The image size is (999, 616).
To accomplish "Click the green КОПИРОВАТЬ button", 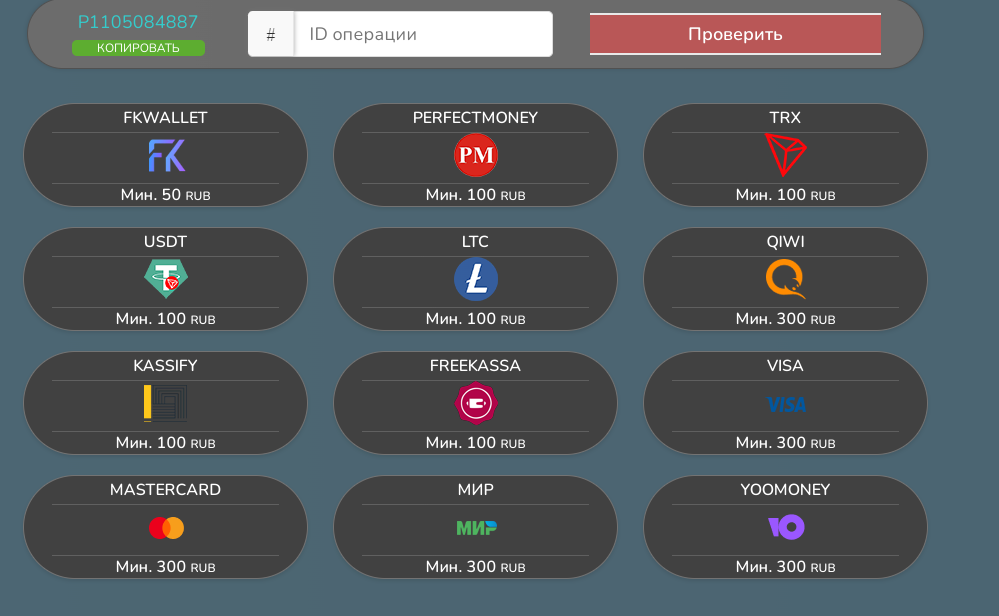I will 138,48.
